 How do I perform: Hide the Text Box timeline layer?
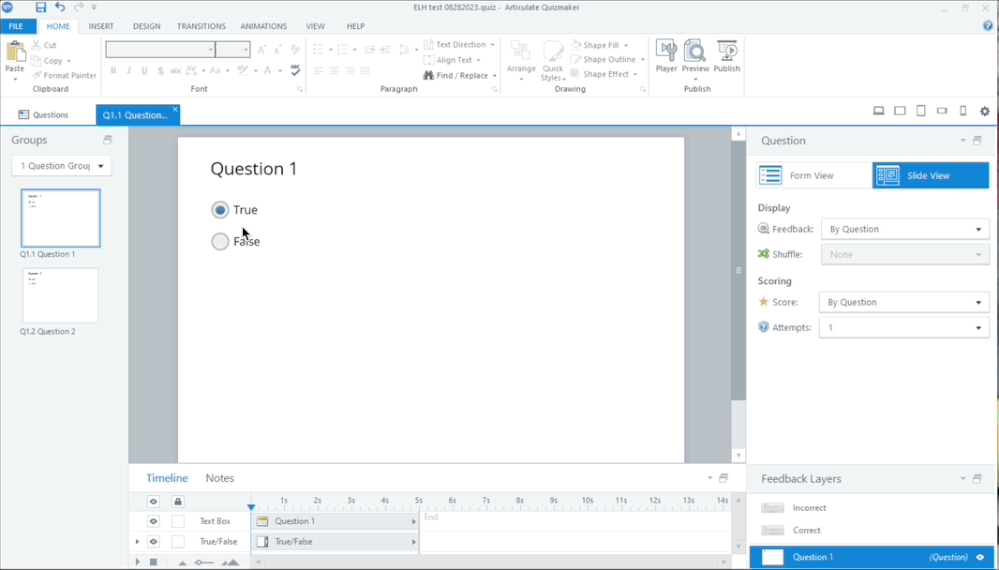[153, 521]
